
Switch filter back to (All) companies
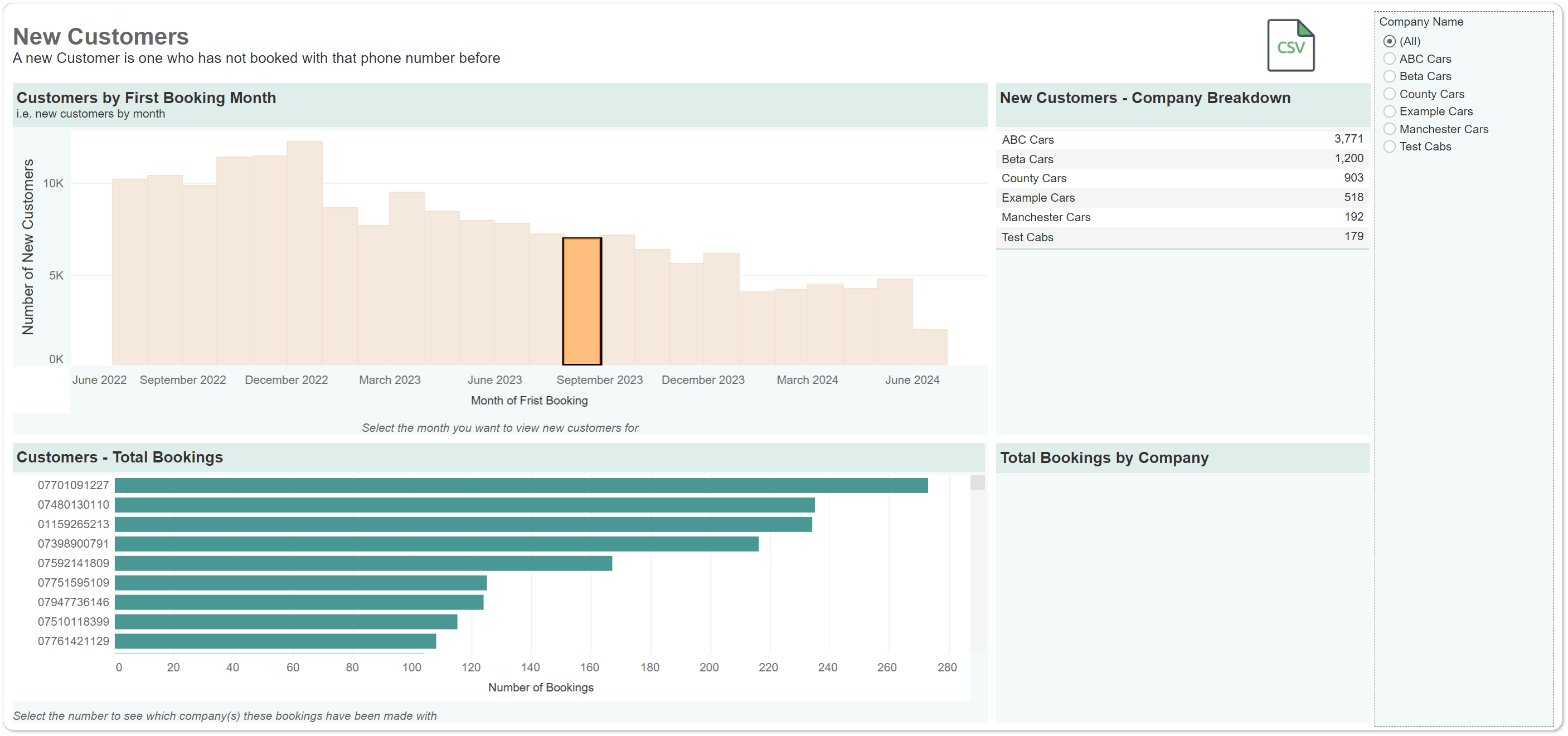click(1390, 41)
